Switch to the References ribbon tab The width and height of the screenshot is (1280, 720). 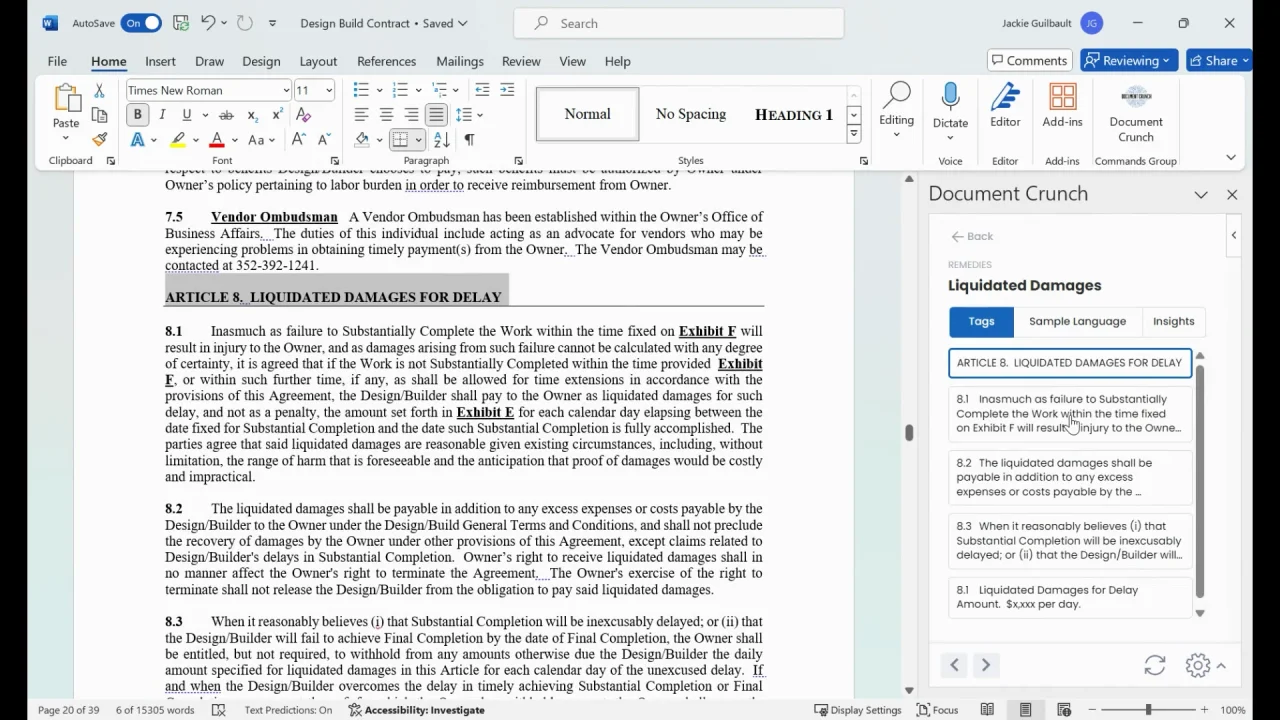[x=386, y=61]
